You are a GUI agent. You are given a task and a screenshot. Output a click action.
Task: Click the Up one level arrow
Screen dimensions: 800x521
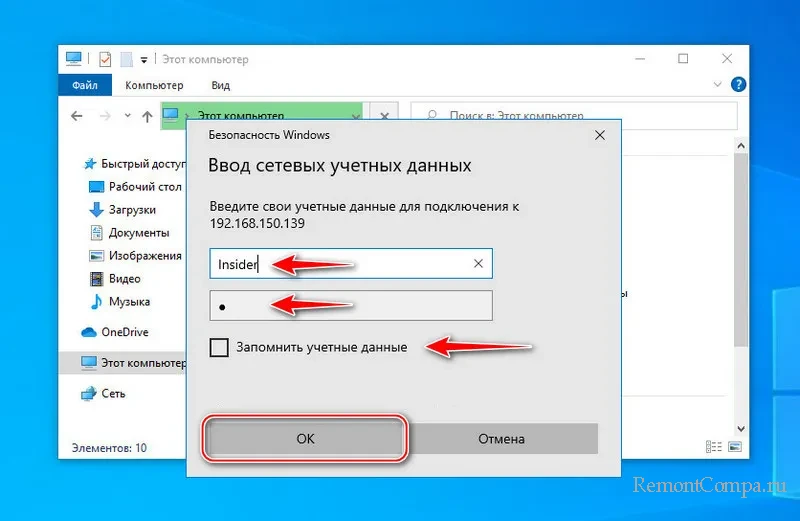(x=147, y=117)
